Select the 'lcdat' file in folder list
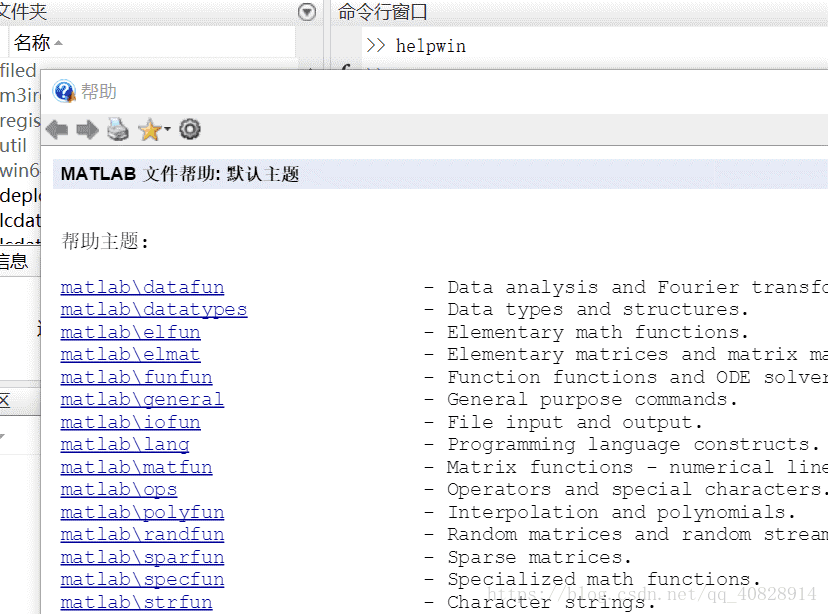 (20, 220)
